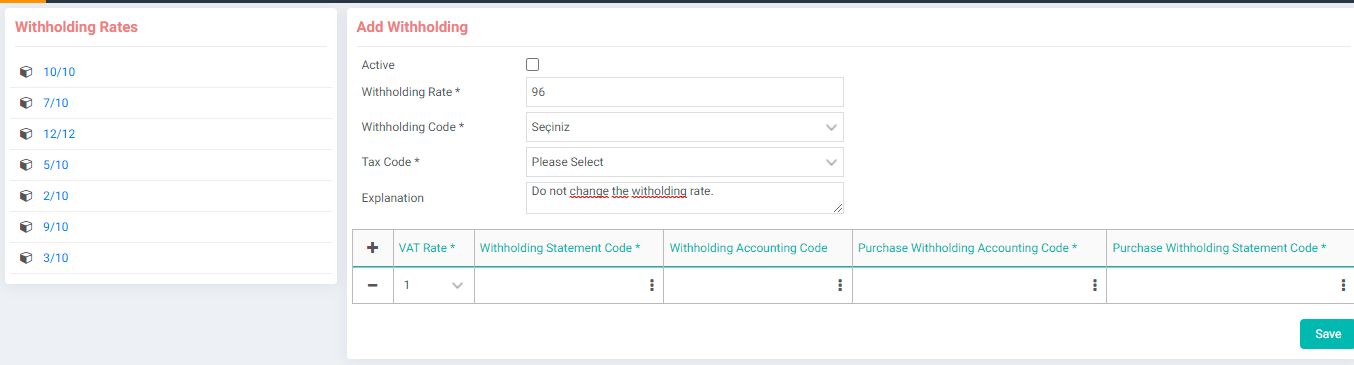The width and height of the screenshot is (1354, 365).
Task: Open the Tax Code Please Select dropdown
Action: click(685, 162)
